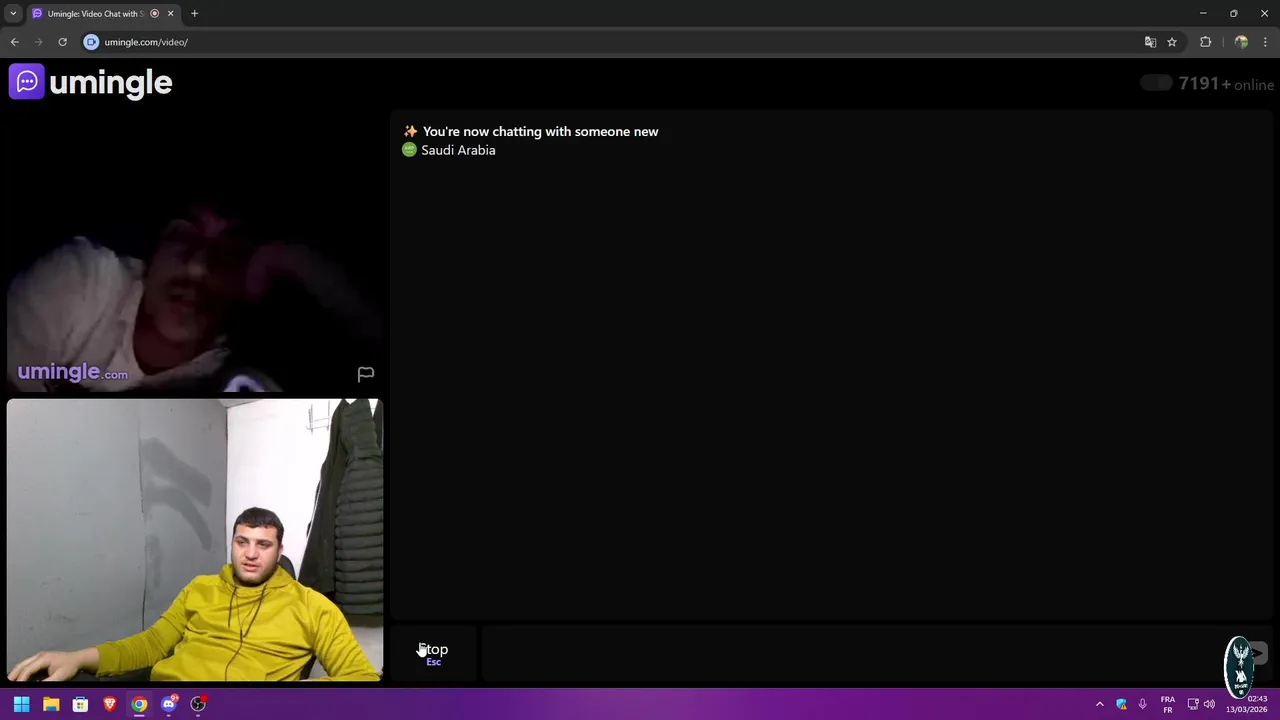1280x720 pixels.
Task: Close the Umingle browser tab
Action: (x=170, y=13)
